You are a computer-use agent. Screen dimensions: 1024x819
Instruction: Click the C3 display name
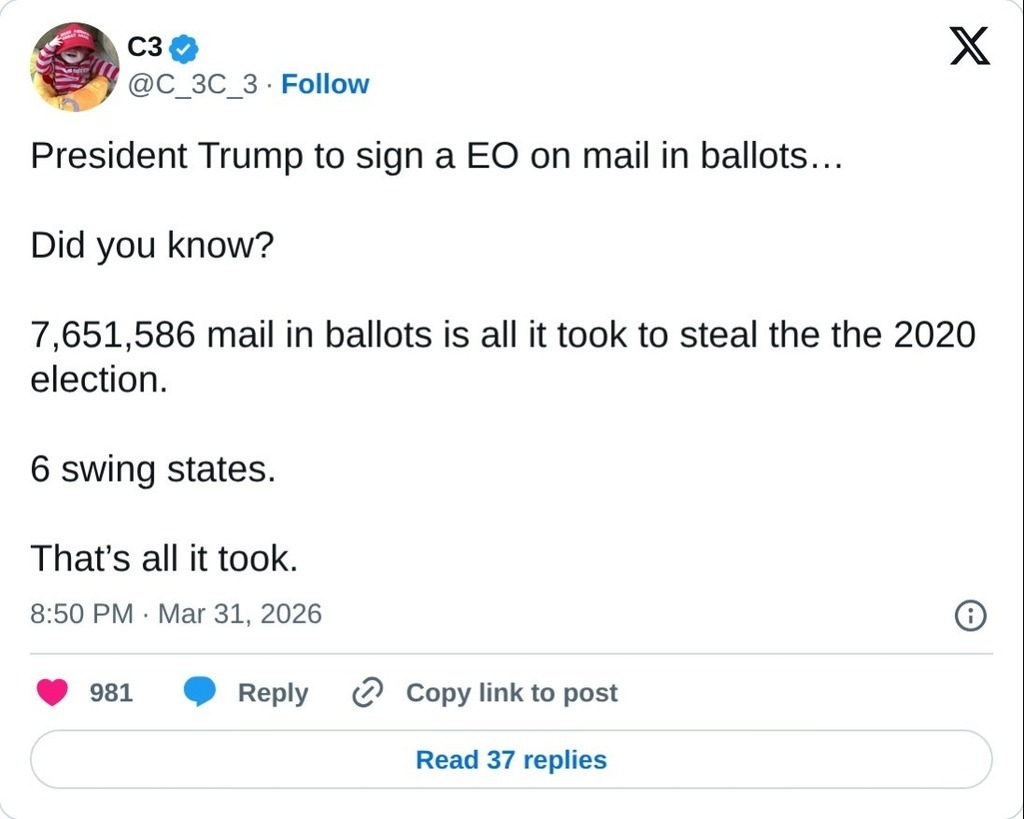pos(145,46)
